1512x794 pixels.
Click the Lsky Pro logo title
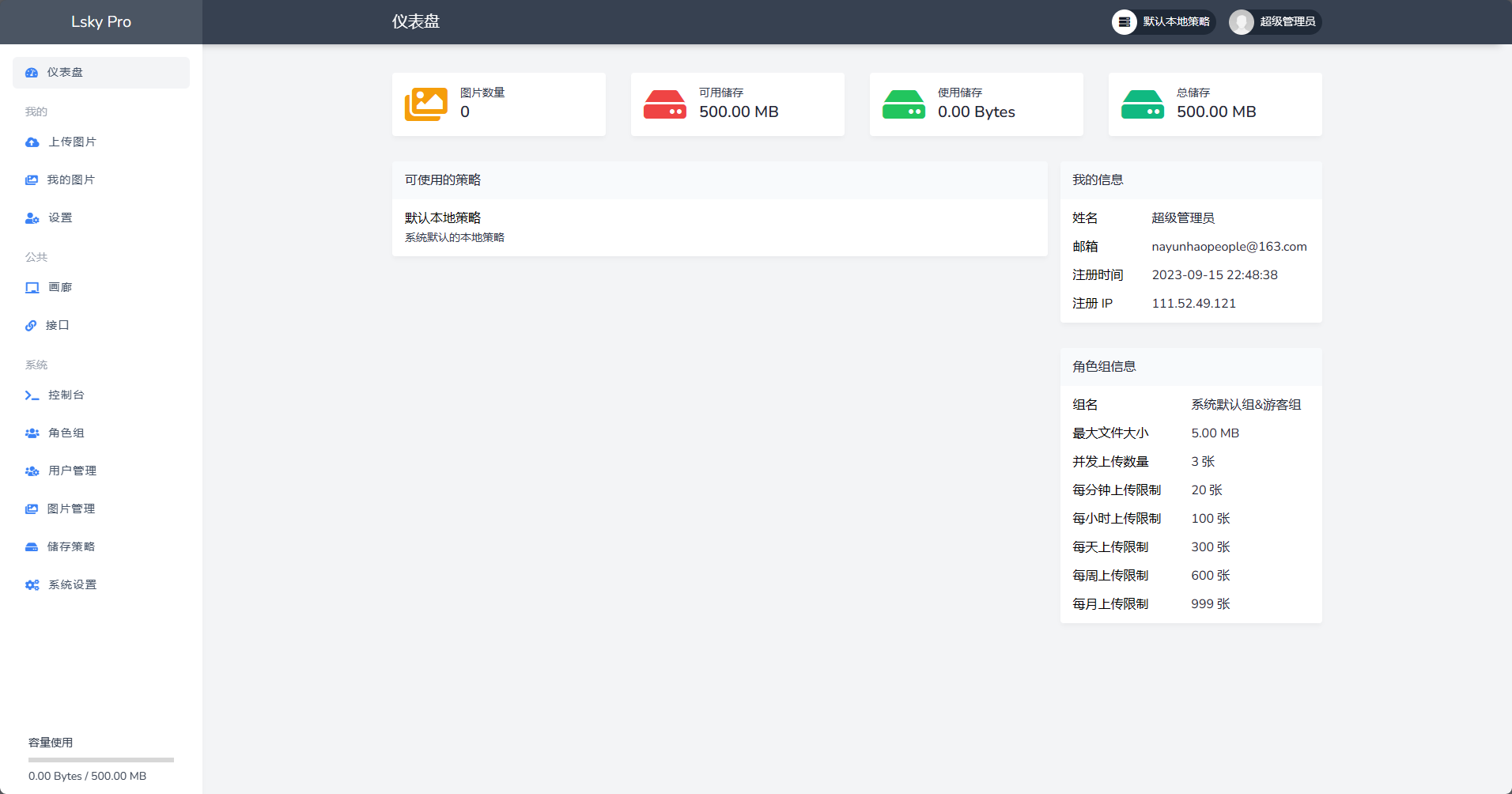101,22
